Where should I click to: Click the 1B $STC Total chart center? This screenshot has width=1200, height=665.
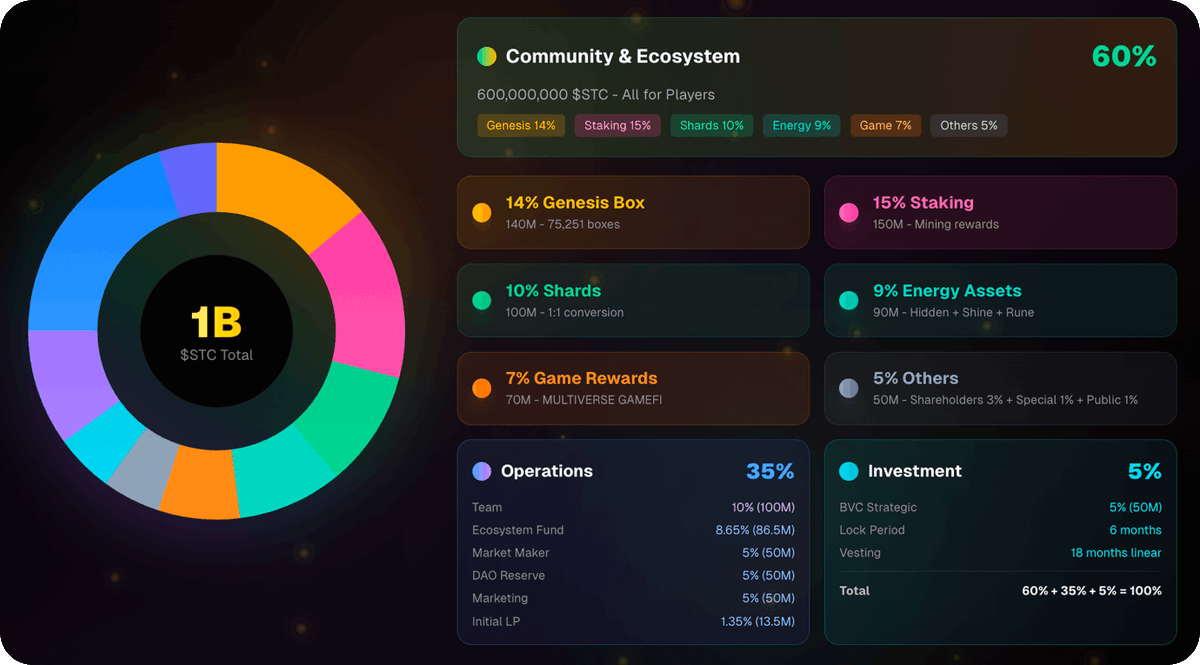coord(216,333)
